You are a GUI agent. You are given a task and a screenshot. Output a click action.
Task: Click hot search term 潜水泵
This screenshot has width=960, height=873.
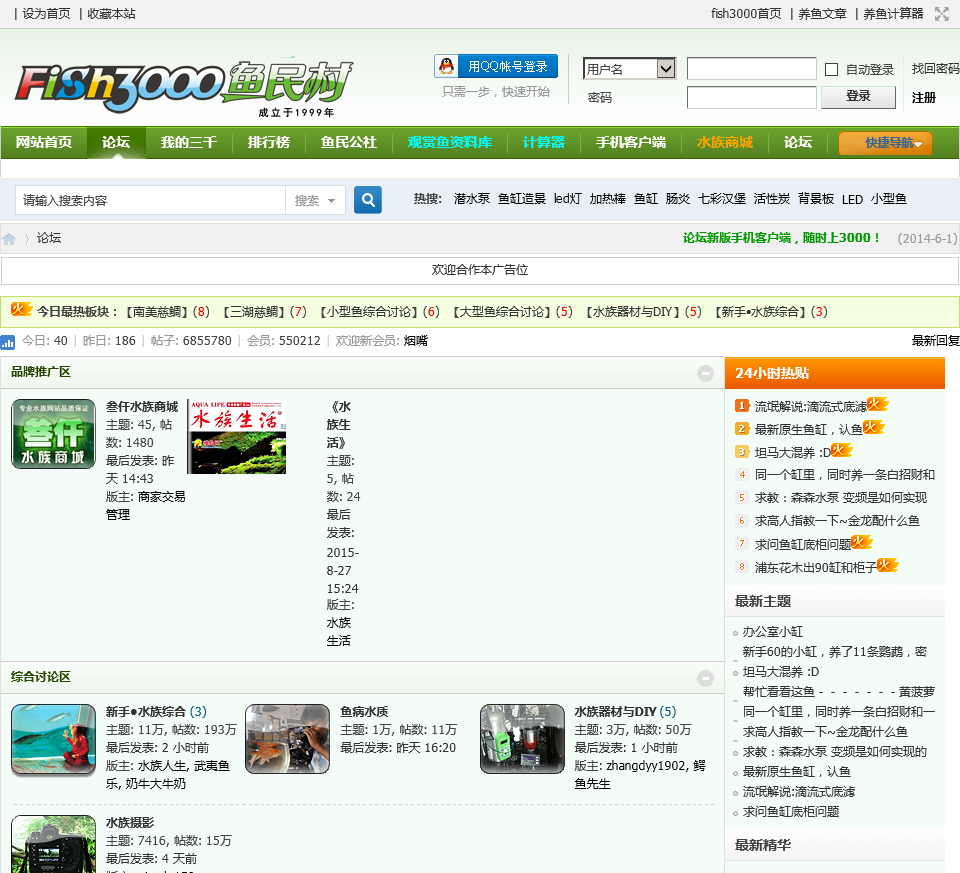[471, 198]
